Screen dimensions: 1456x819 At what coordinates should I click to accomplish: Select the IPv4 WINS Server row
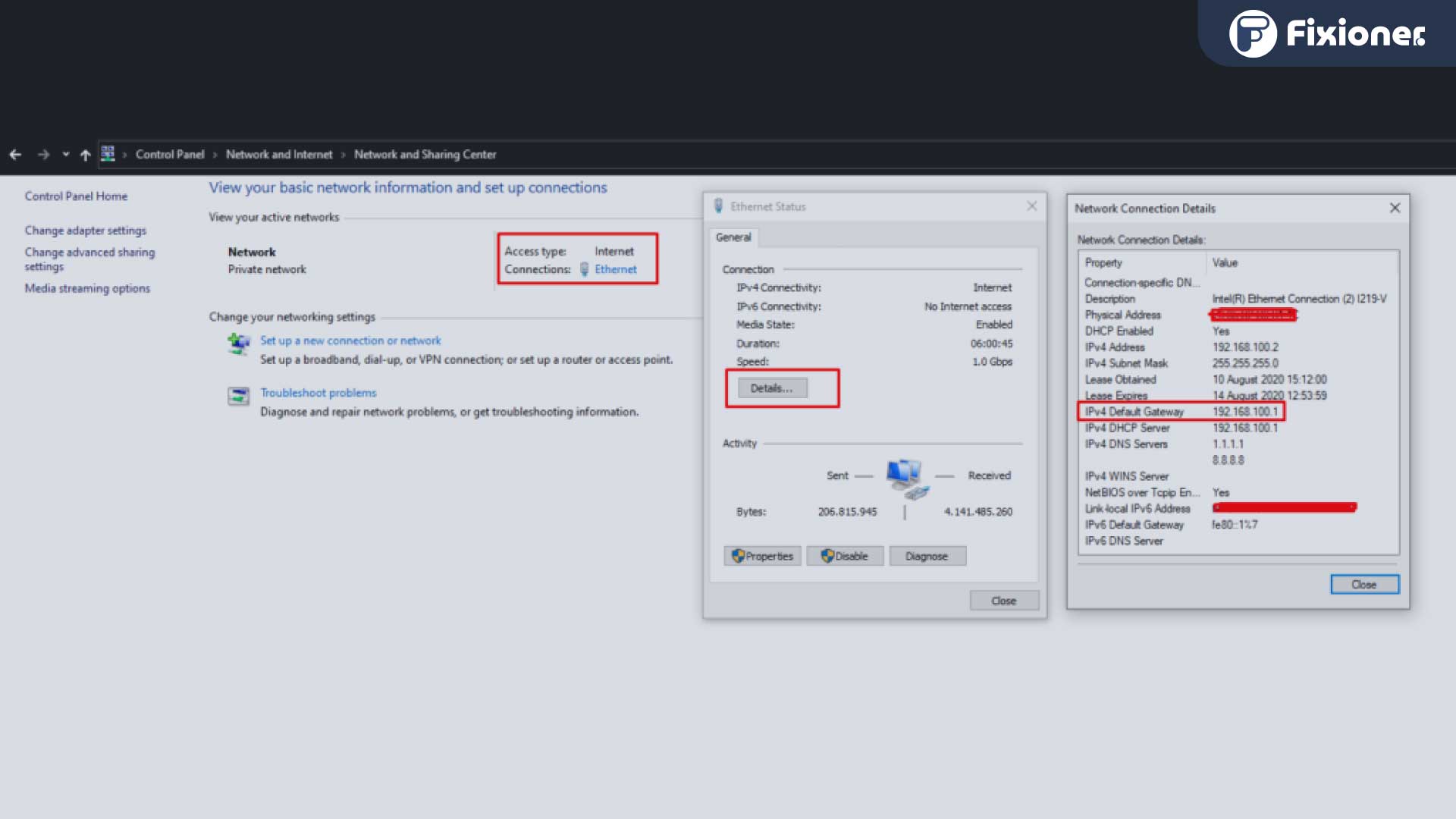1238,476
